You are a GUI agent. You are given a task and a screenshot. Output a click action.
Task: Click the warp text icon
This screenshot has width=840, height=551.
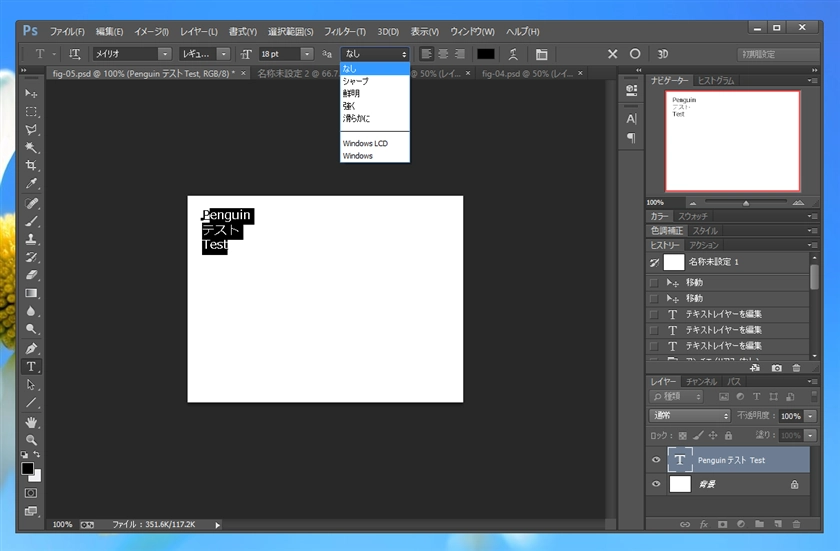(x=513, y=54)
